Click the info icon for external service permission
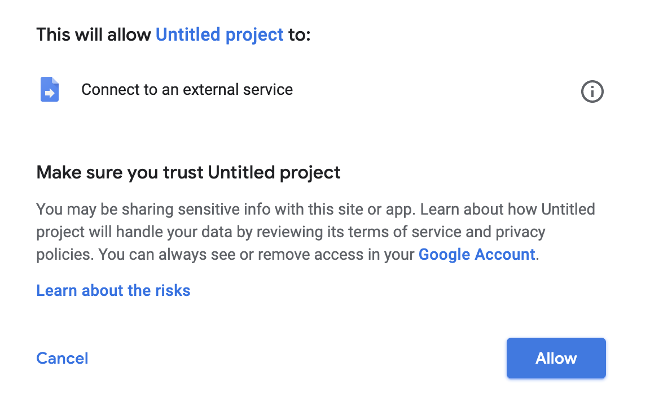The height and width of the screenshot is (410, 650). click(592, 92)
